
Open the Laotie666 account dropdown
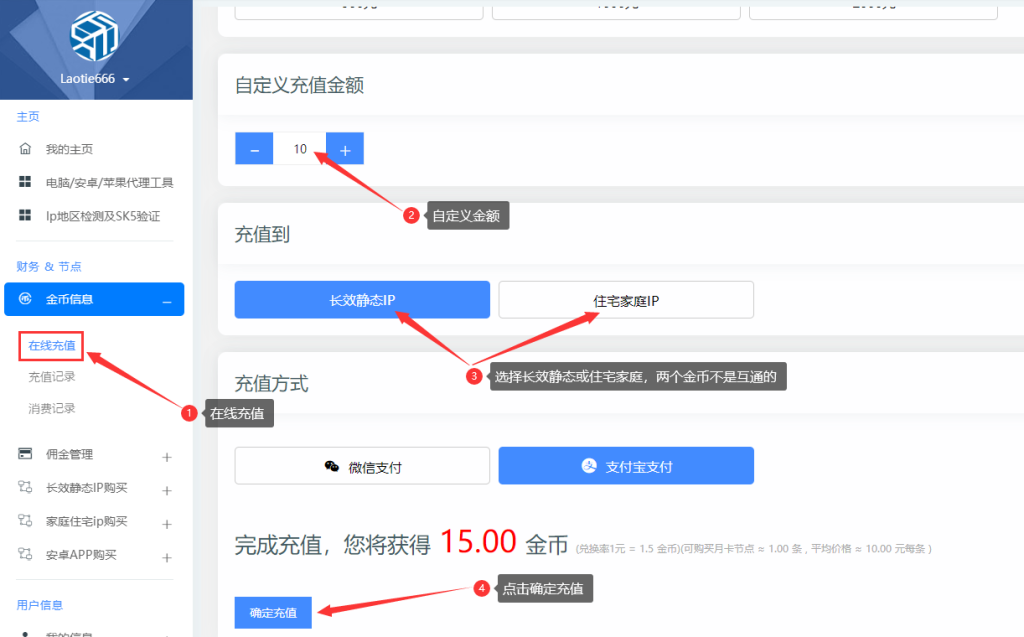tap(95, 79)
